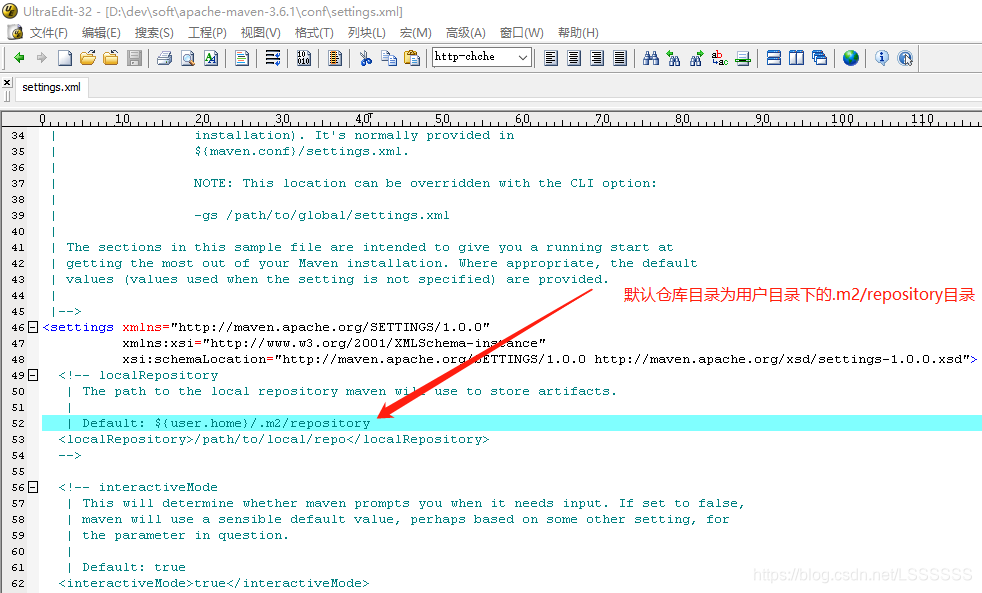This screenshot has height=593, width=982.
Task: Open the 高级(A) menu
Action: (465, 33)
